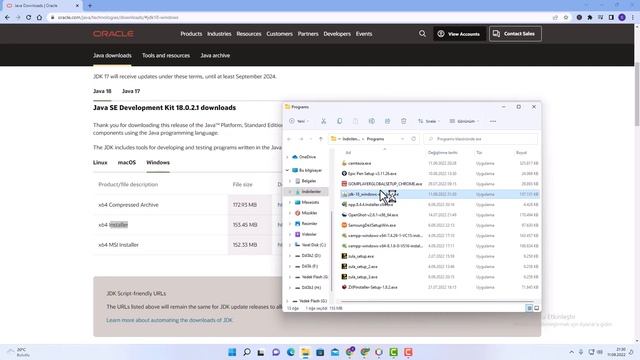
Task: Open Chat icon on taskbar
Action: (276, 352)
